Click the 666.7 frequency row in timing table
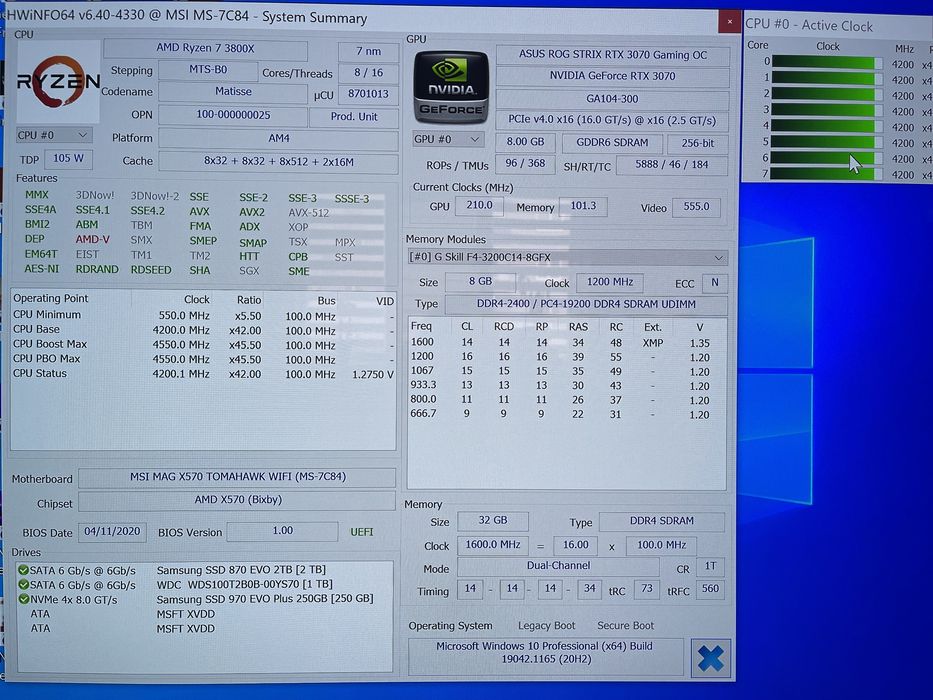The width and height of the screenshot is (933, 700). tap(566, 414)
